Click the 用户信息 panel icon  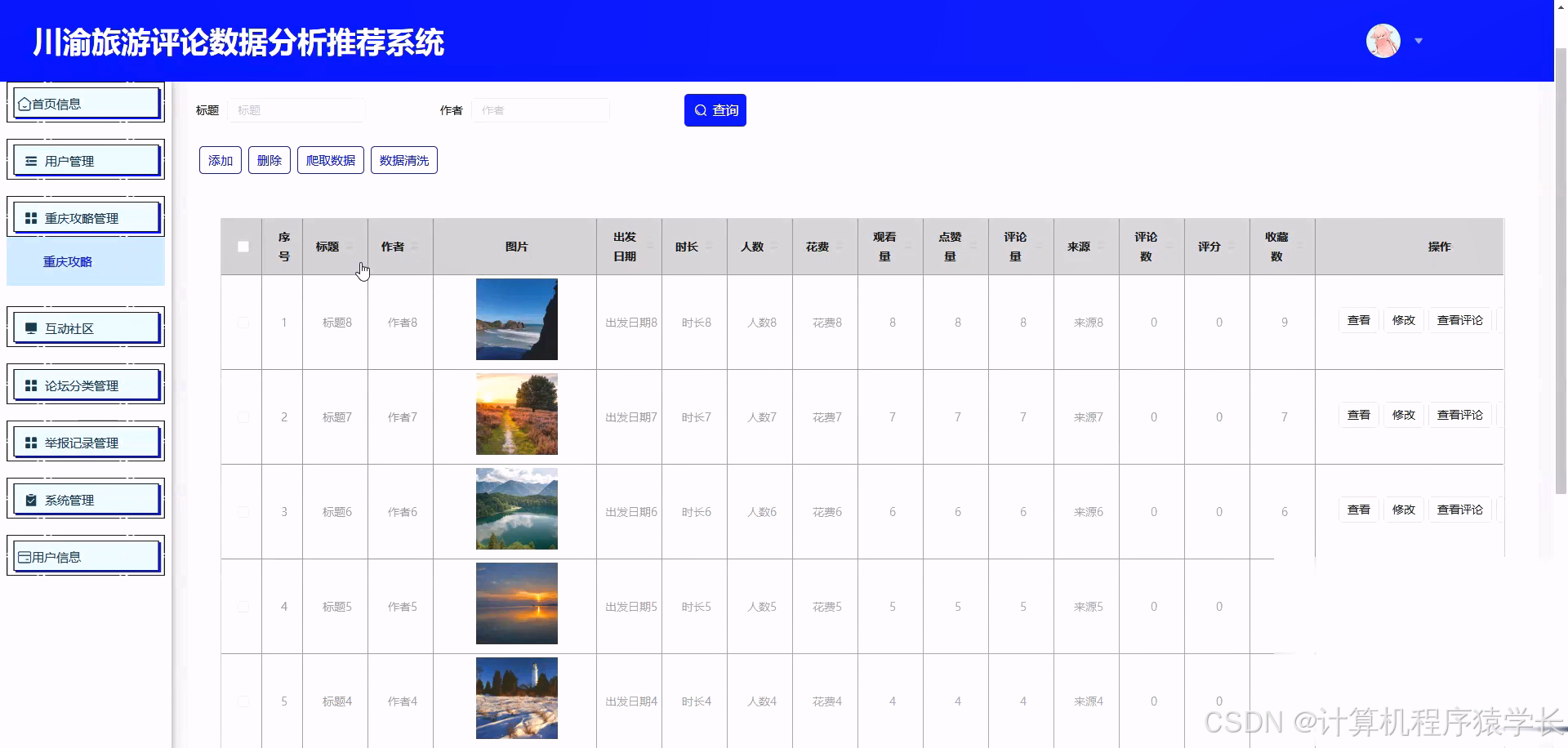tap(23, 556)
